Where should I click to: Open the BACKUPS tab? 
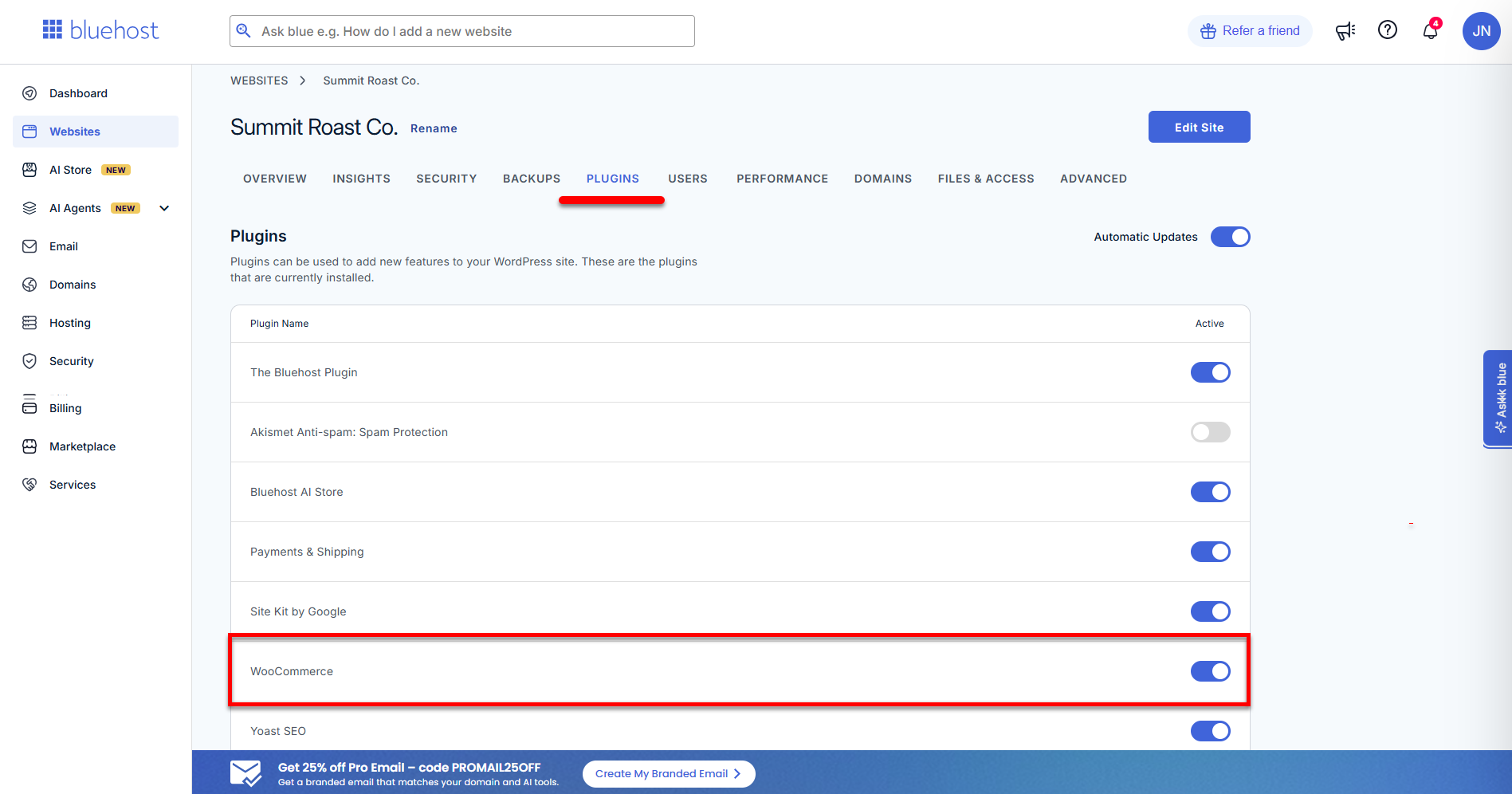pyautogui.click(x=532, y=179)
